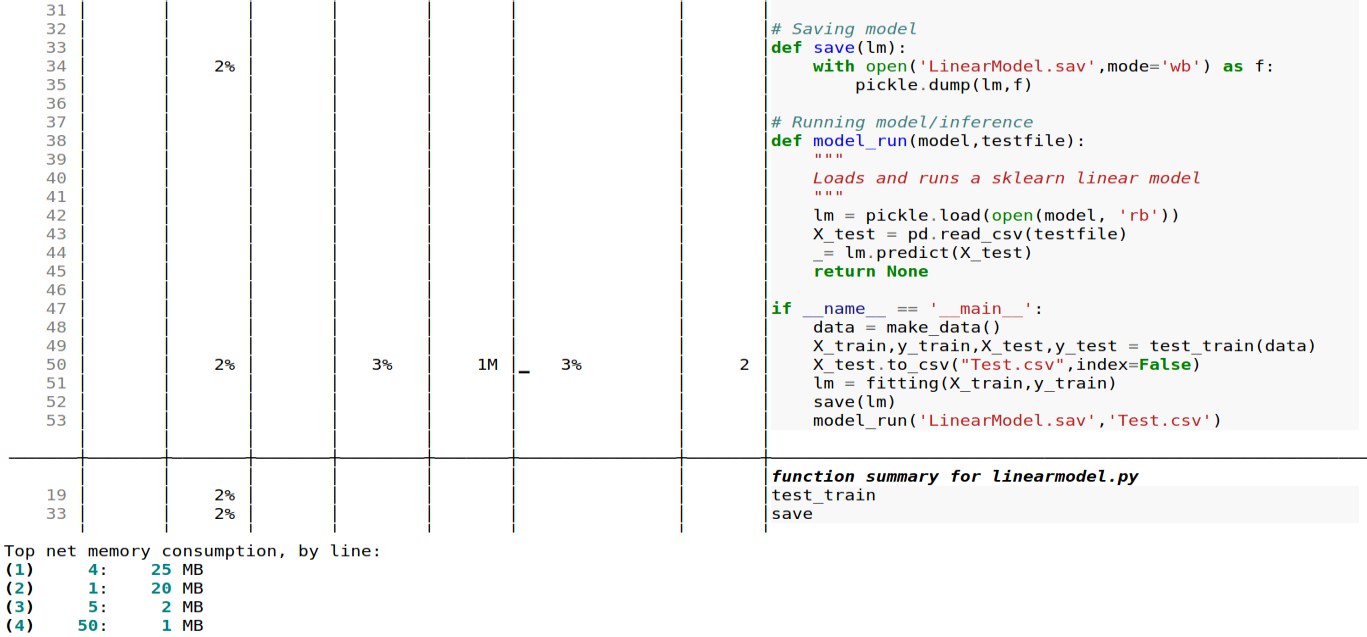
Task: Select the 2% value on line 34
Action: point(224,66)
